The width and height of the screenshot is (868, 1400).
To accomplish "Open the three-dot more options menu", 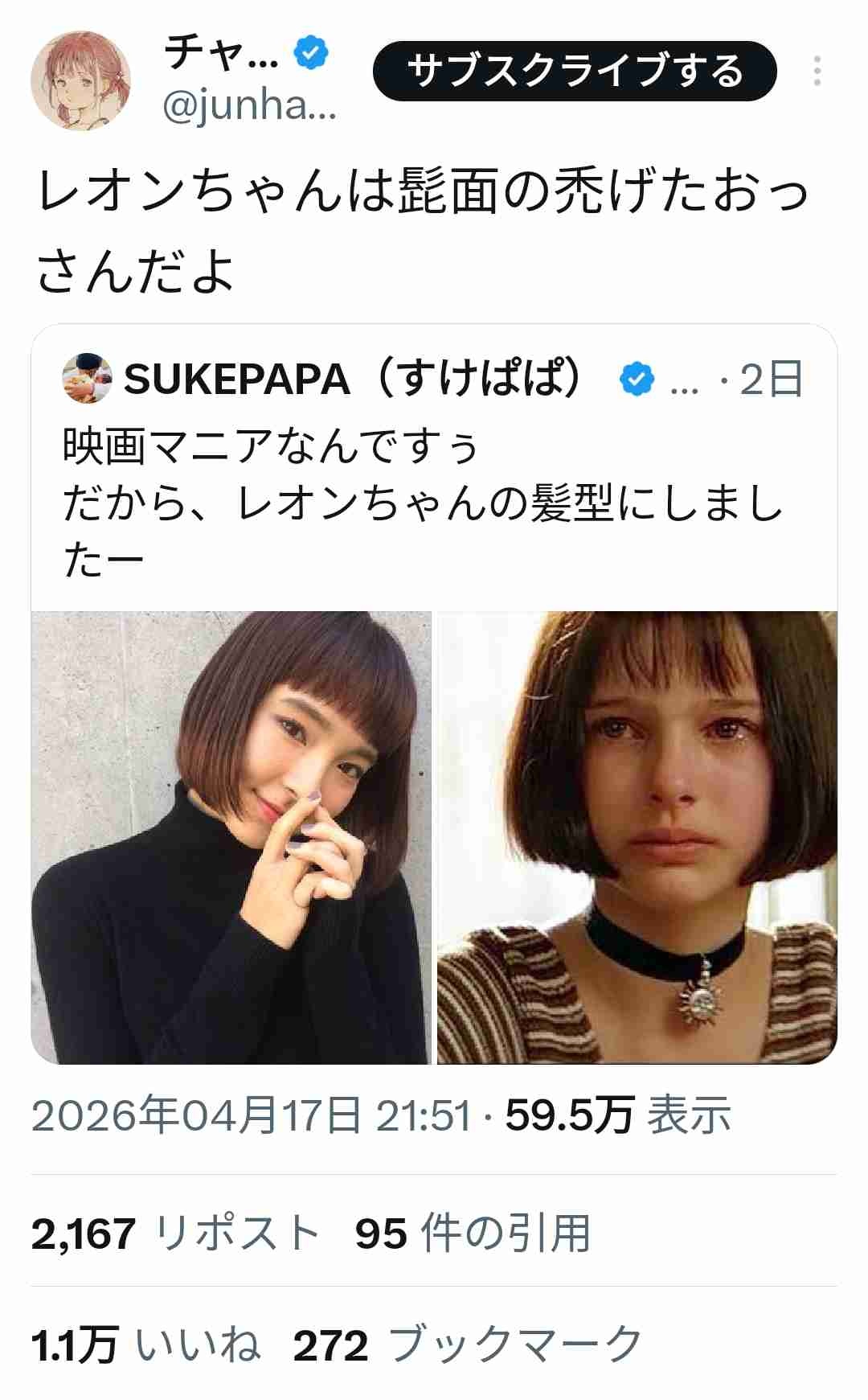I will click(x=817, y=71).
